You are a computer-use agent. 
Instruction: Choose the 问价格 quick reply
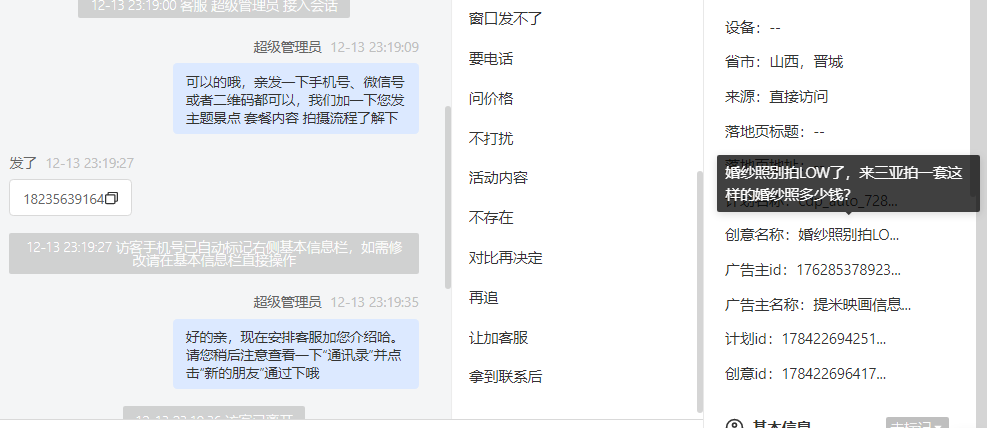pyautogui.click(x=491, y=99)
